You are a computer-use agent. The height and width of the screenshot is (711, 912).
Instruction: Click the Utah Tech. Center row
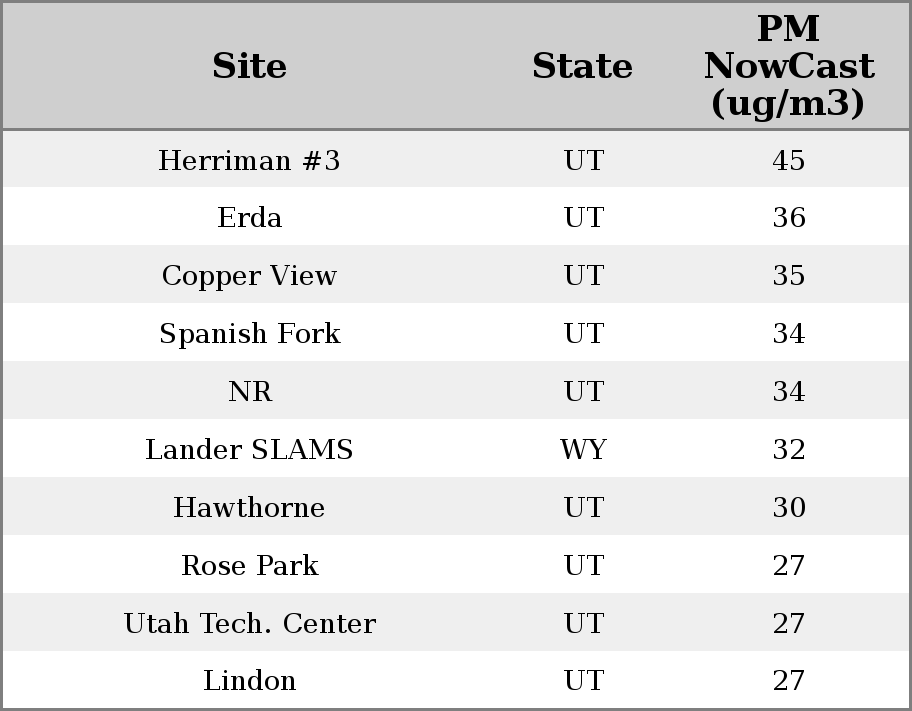click(x=249, y=624)
